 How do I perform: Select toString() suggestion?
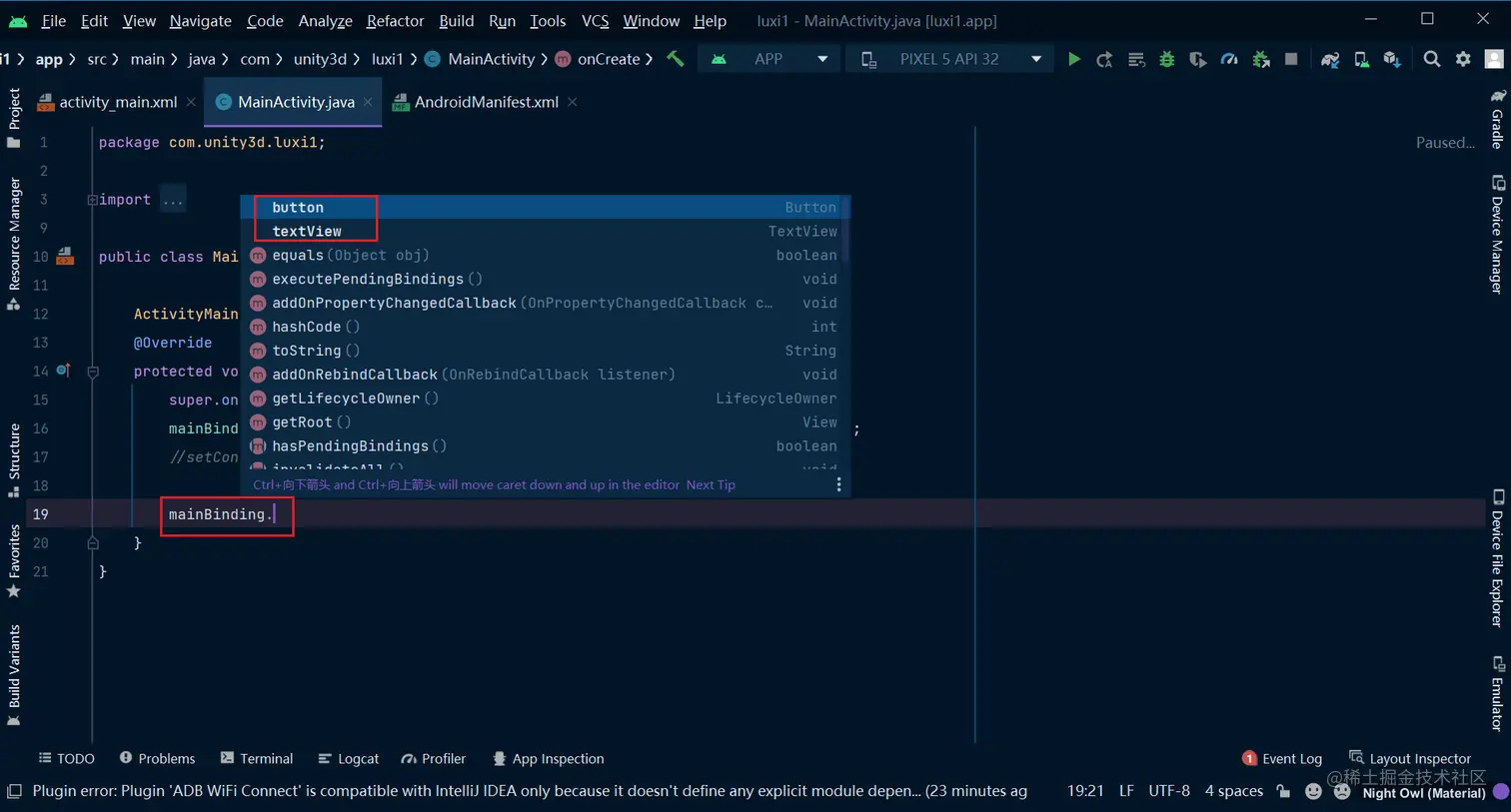tap(545, 351)
